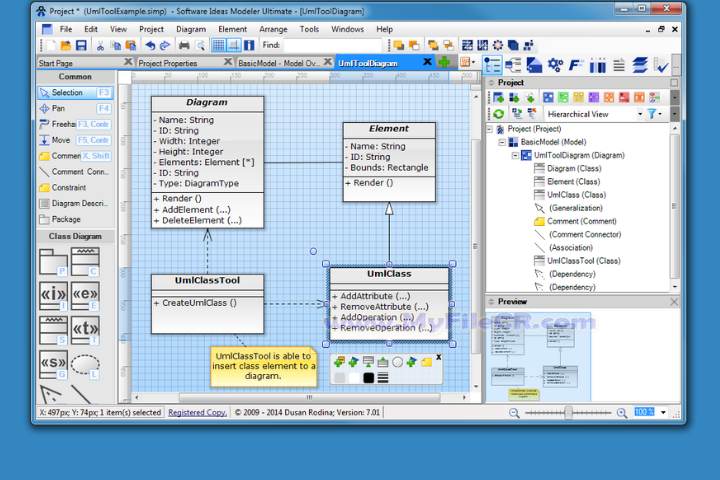
Task: Click the New document toolbar icon
Action: pyautogui.click(x=51, y=45)
